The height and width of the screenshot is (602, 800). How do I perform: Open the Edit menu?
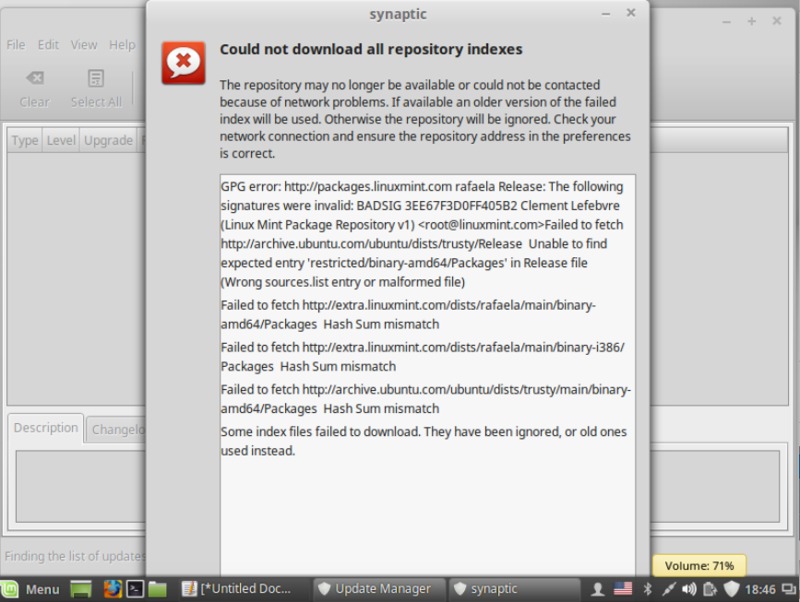[x=48, y=45]
